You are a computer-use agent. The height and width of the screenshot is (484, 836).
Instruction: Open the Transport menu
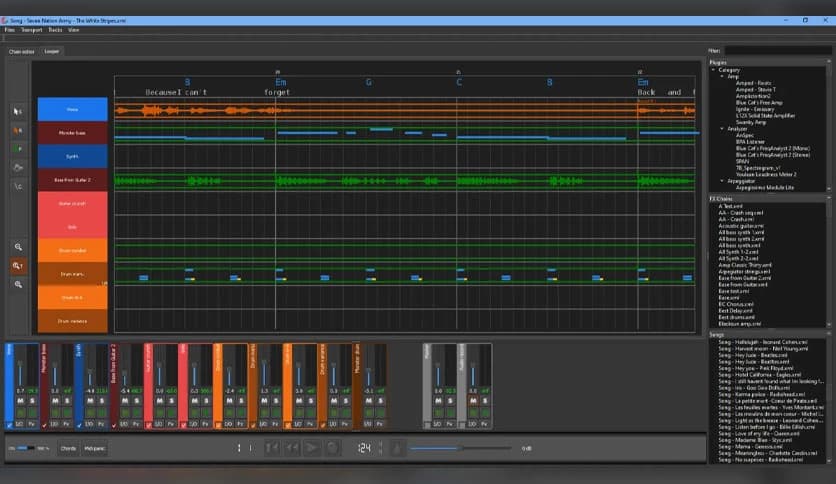click(x=31, y=30)
